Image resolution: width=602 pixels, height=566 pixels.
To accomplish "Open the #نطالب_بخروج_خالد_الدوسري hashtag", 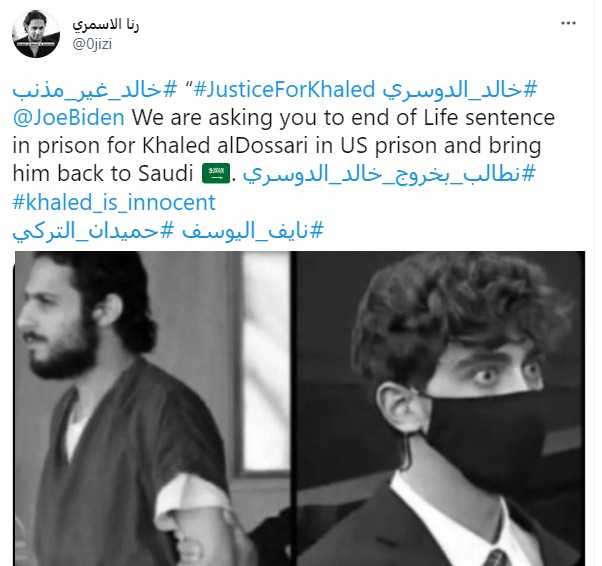I will click(x=389, y=174).
